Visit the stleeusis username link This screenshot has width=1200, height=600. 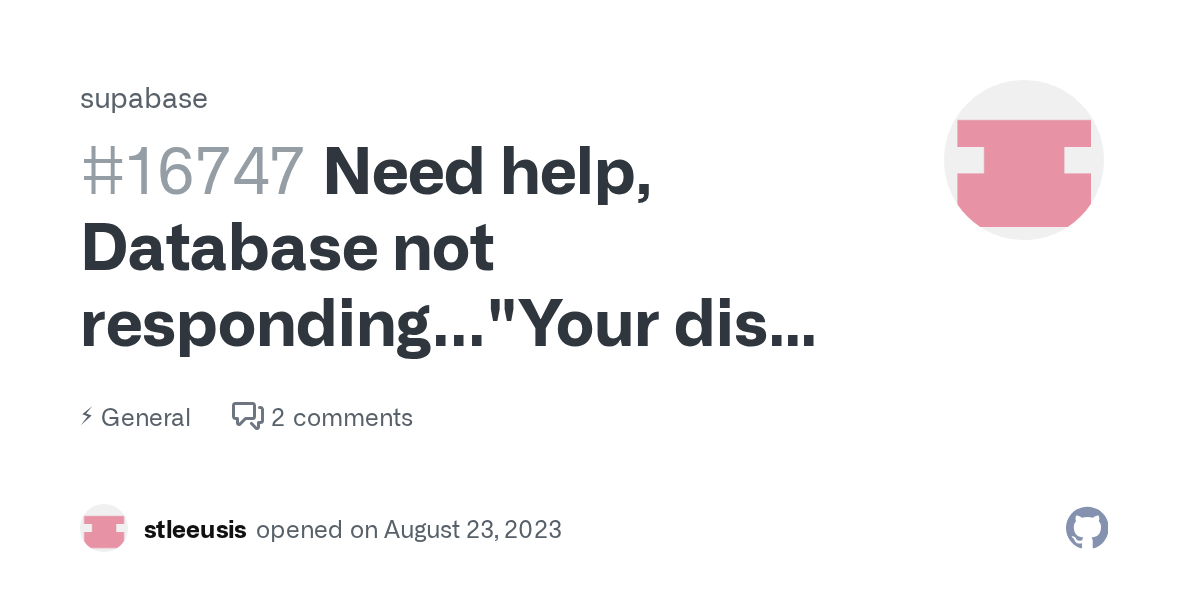click(x=195, y=529)
